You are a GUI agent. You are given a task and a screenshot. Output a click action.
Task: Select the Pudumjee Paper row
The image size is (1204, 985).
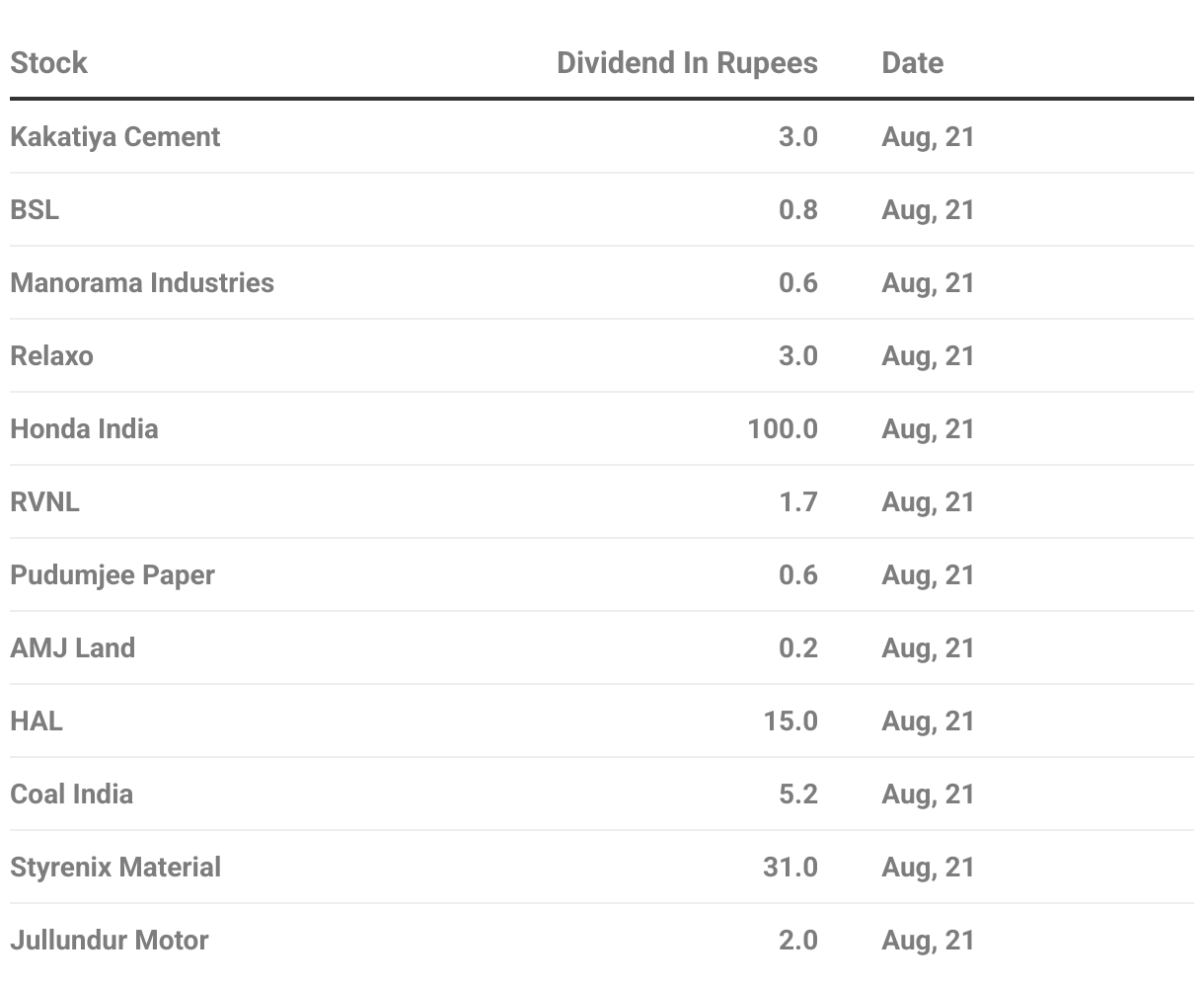point(112,574)
